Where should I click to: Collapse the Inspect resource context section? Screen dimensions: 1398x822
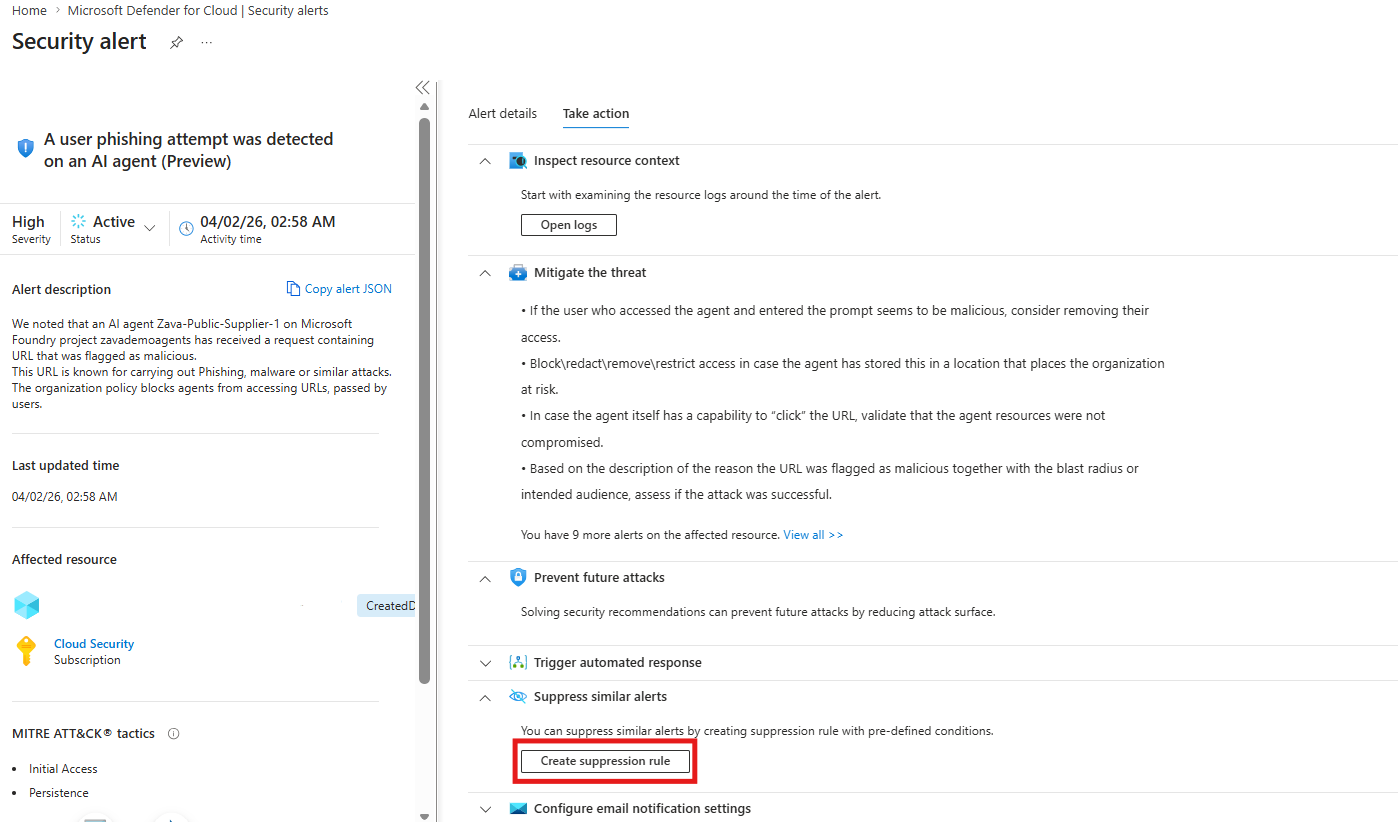(x=485, y=161)
